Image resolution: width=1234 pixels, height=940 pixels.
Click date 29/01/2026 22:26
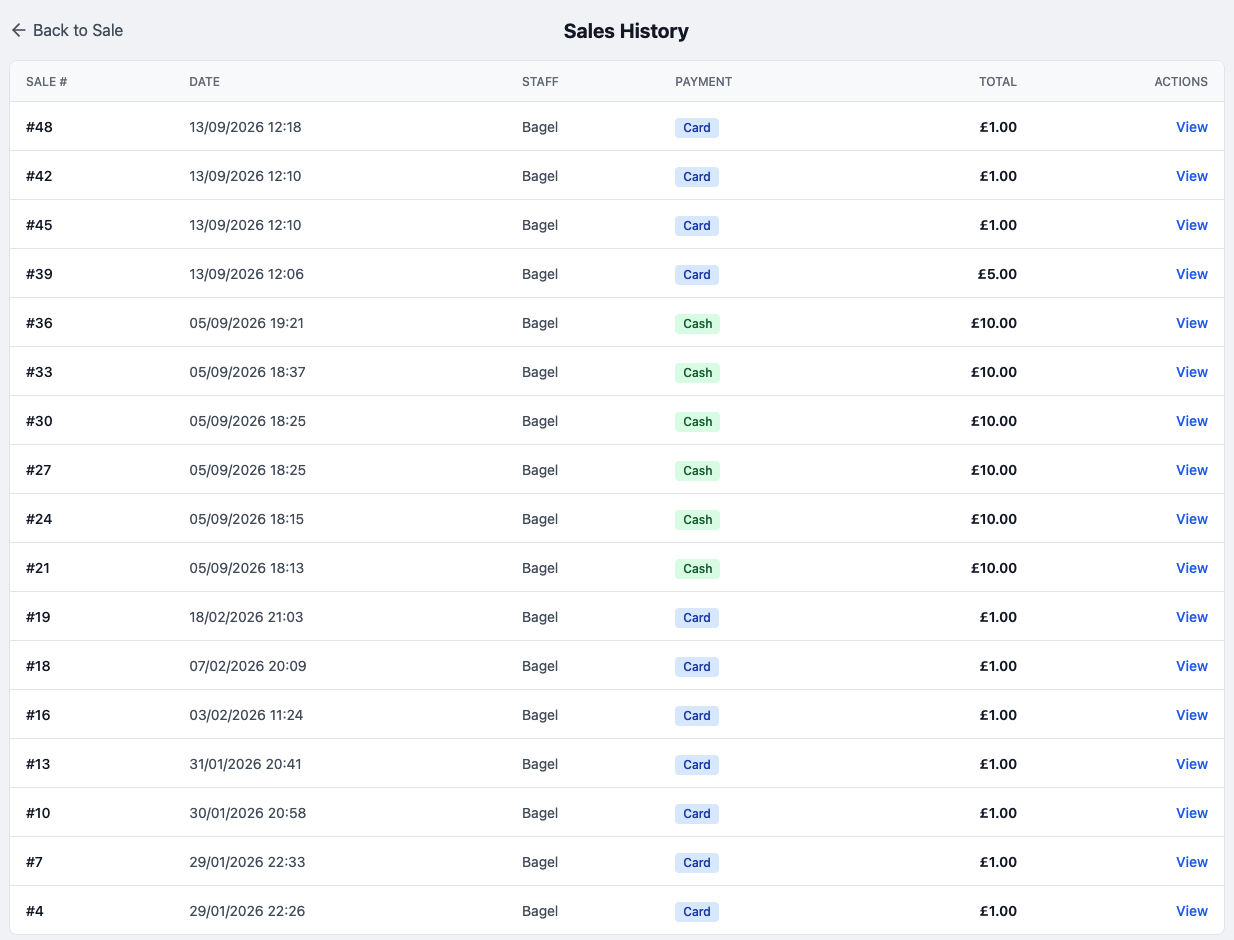pyautogui.click(x=247, y=911)
